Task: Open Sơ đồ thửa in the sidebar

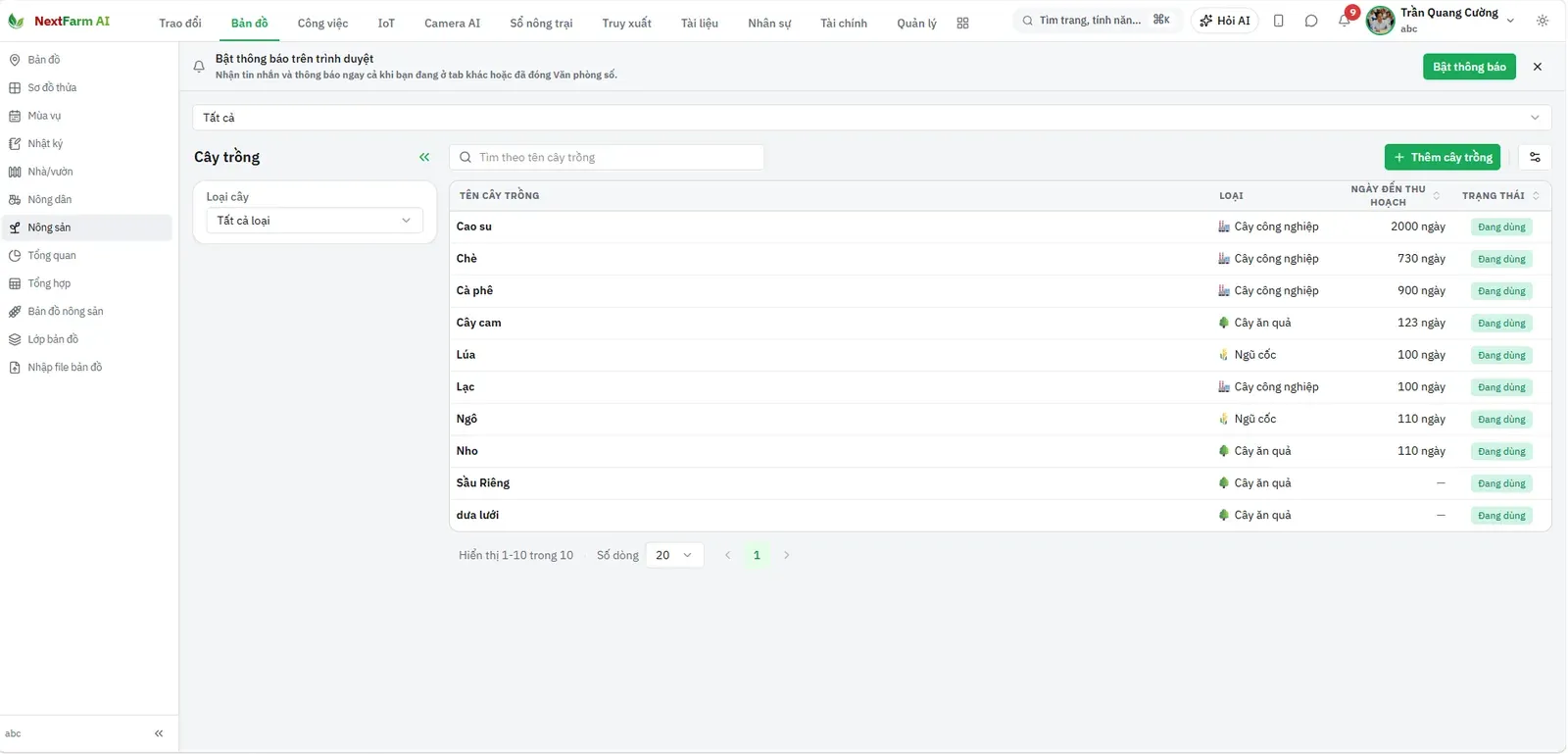Action: [x=87, y=88]
